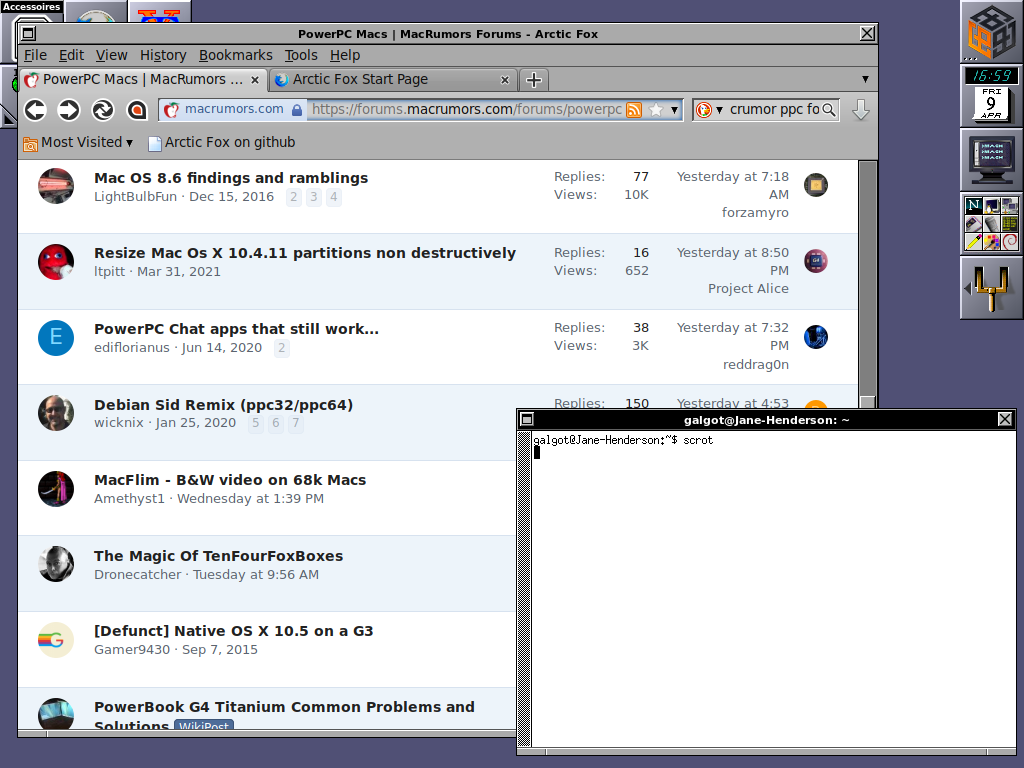Open the File menu
The width and height of the screenshot is (1024, 768).
(35, 56)
